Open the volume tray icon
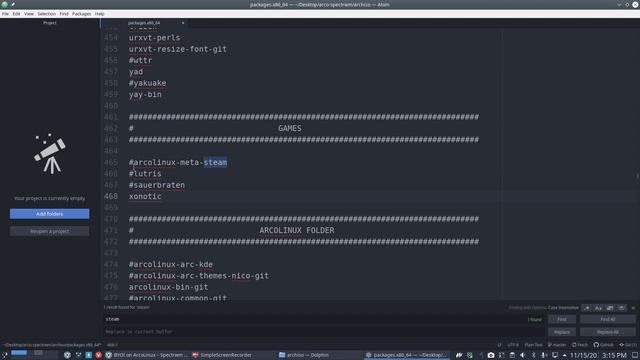This screenshot has height=360, width=640. point(522,355)
